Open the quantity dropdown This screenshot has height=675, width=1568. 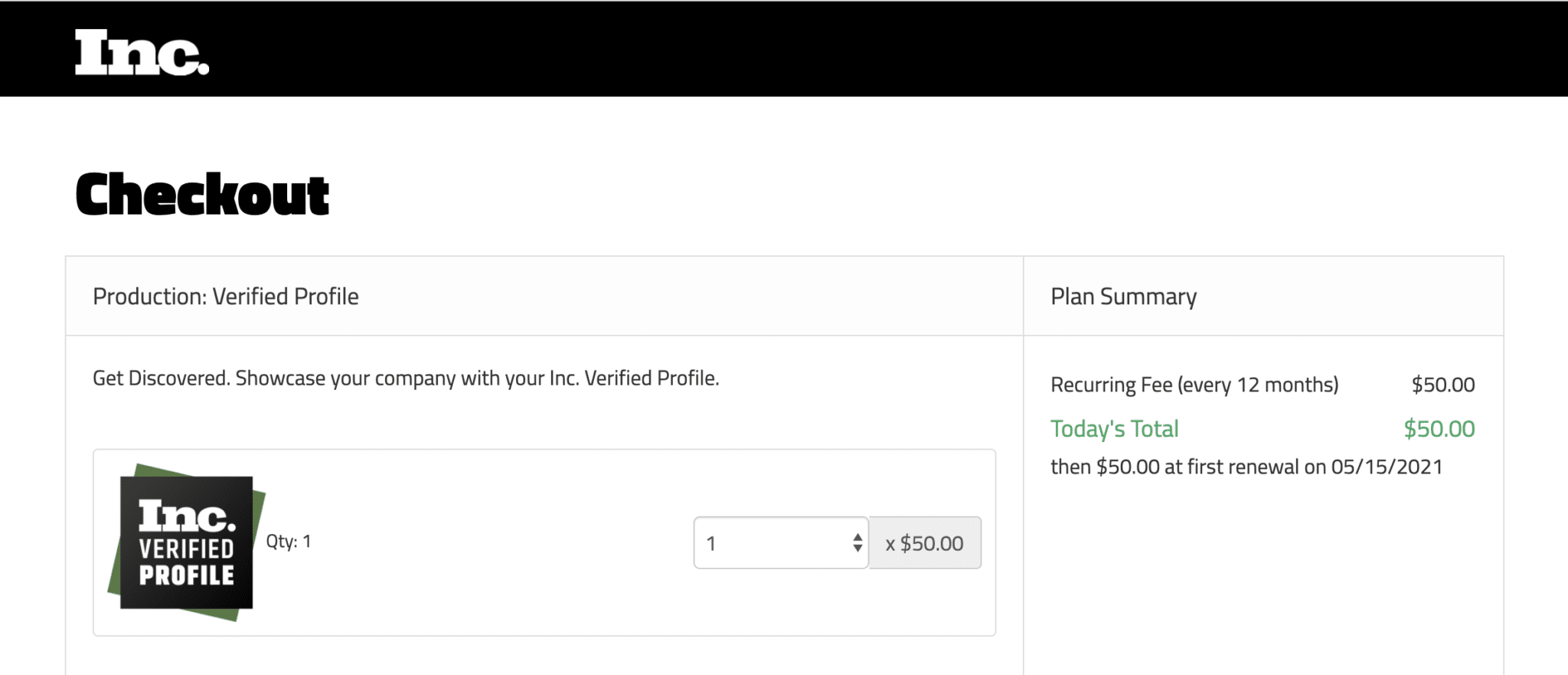click(780, 542)
